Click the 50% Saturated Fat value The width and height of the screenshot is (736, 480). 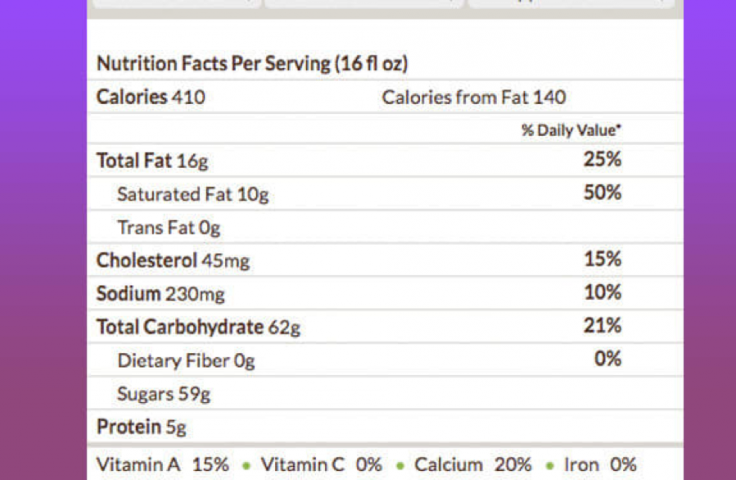[602, 193]
